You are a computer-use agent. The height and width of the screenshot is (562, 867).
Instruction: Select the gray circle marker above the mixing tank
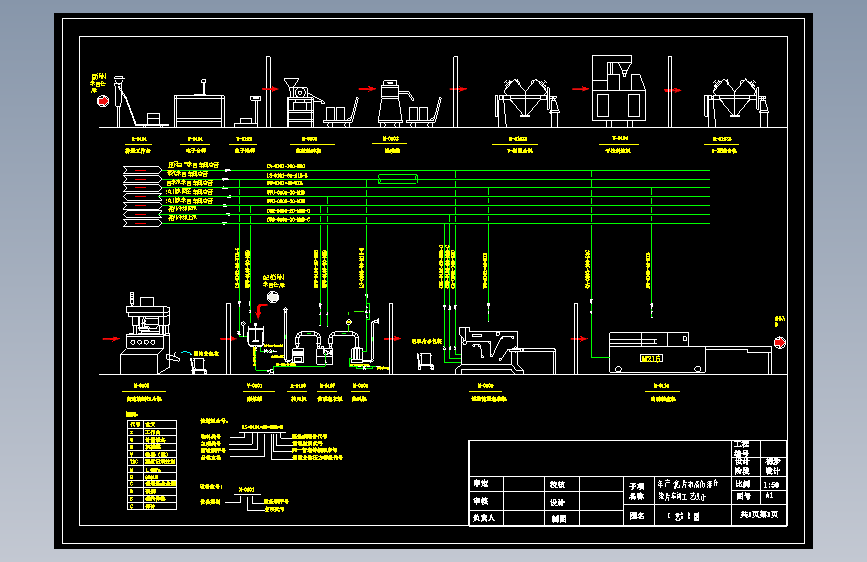point(273,297)
